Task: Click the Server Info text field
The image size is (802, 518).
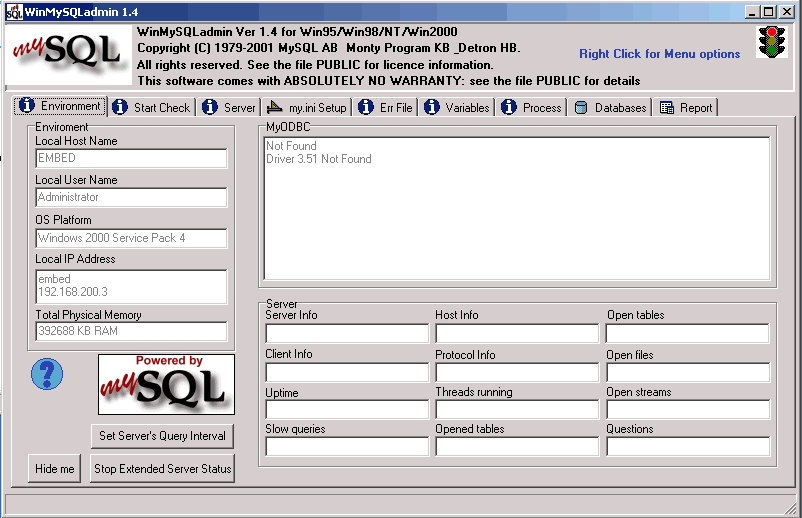Action: tap(346, 333)
